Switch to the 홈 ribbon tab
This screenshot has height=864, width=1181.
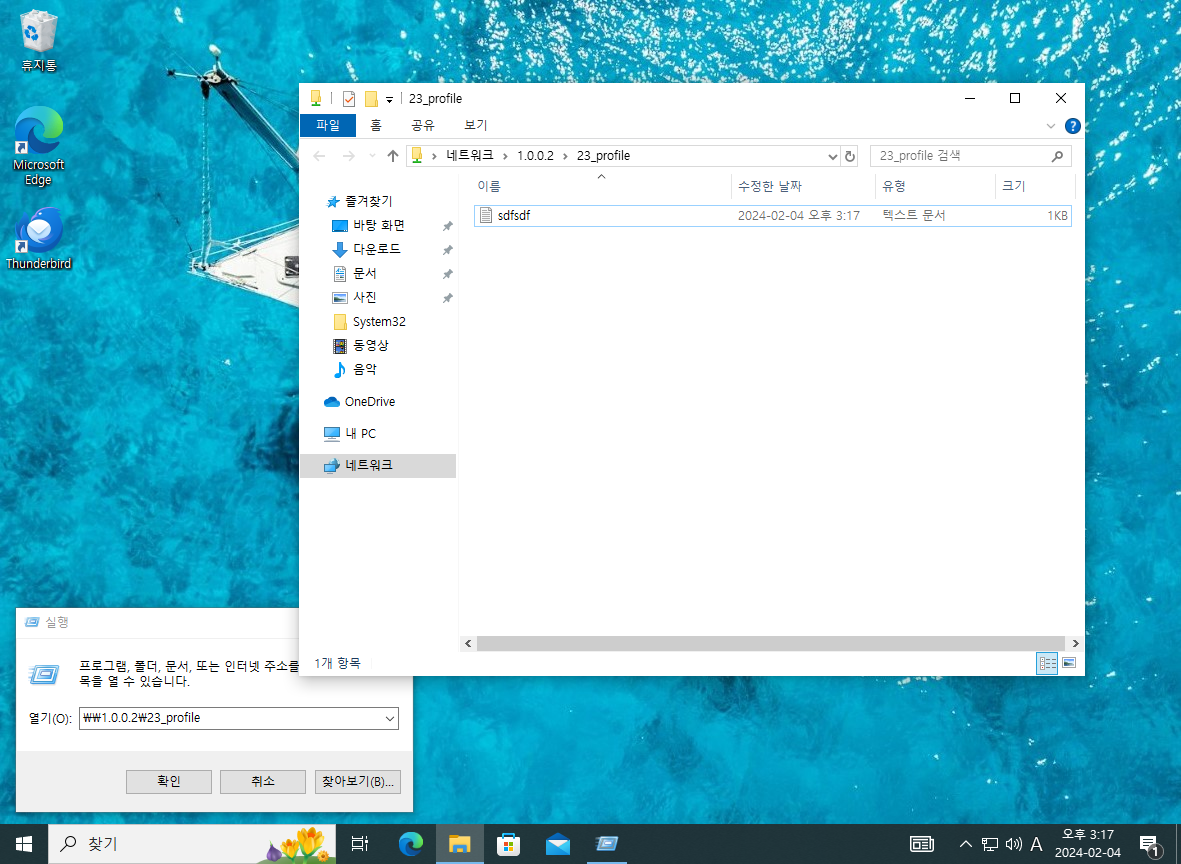click(x=376, y=125)
